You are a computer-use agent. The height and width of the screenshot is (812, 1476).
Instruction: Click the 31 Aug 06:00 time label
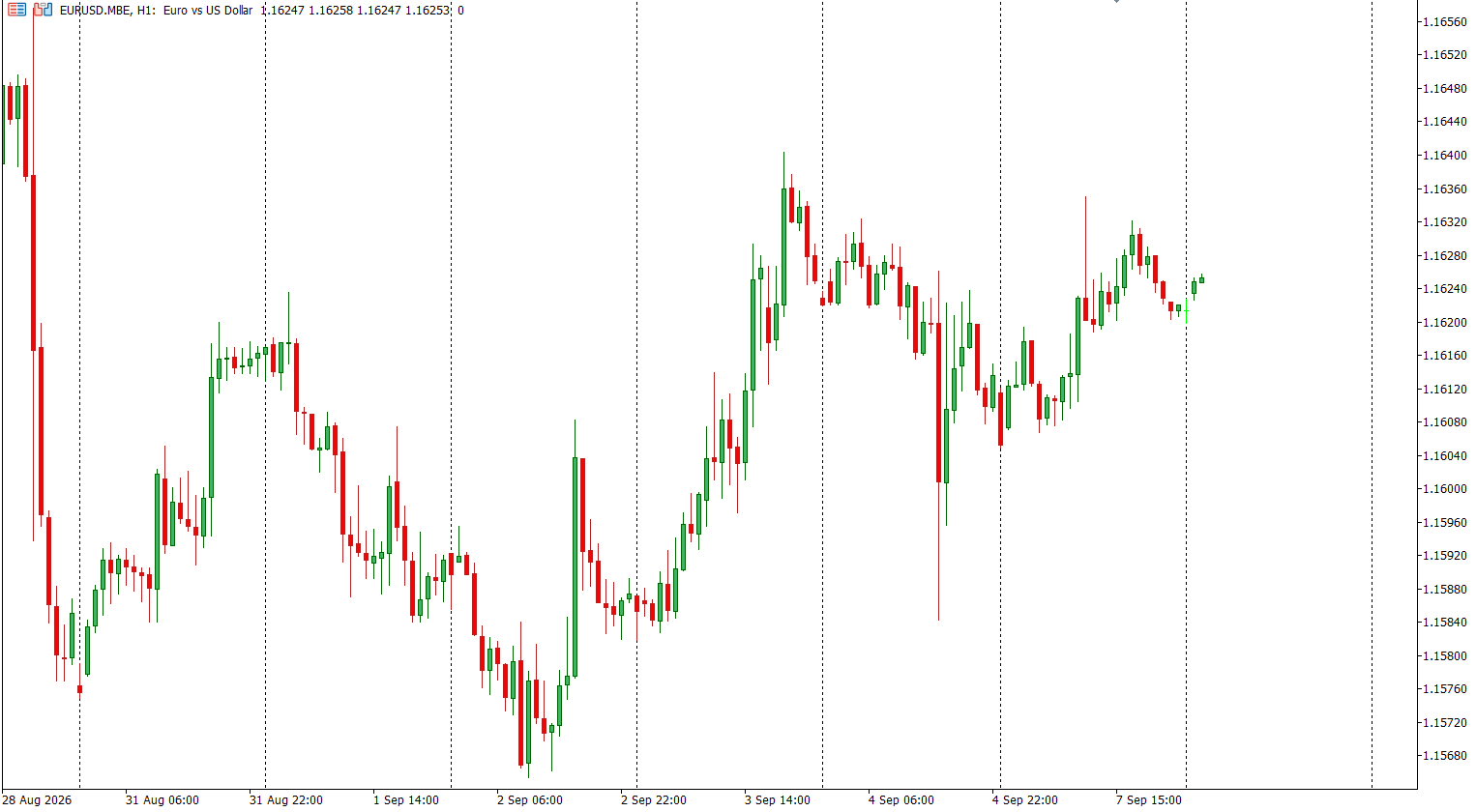pos(162,799)
